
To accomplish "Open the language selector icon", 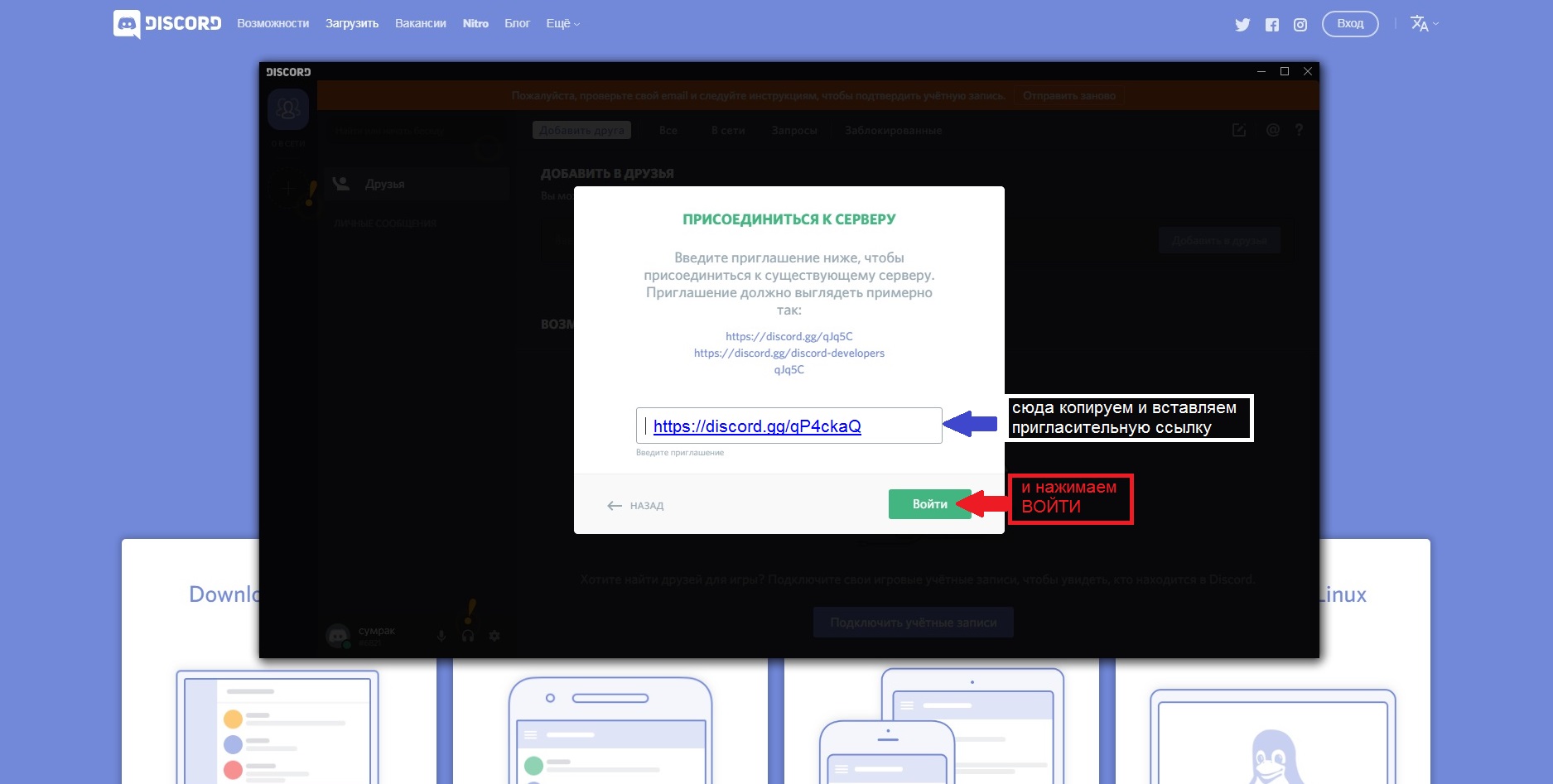I will click(1424, 23).
